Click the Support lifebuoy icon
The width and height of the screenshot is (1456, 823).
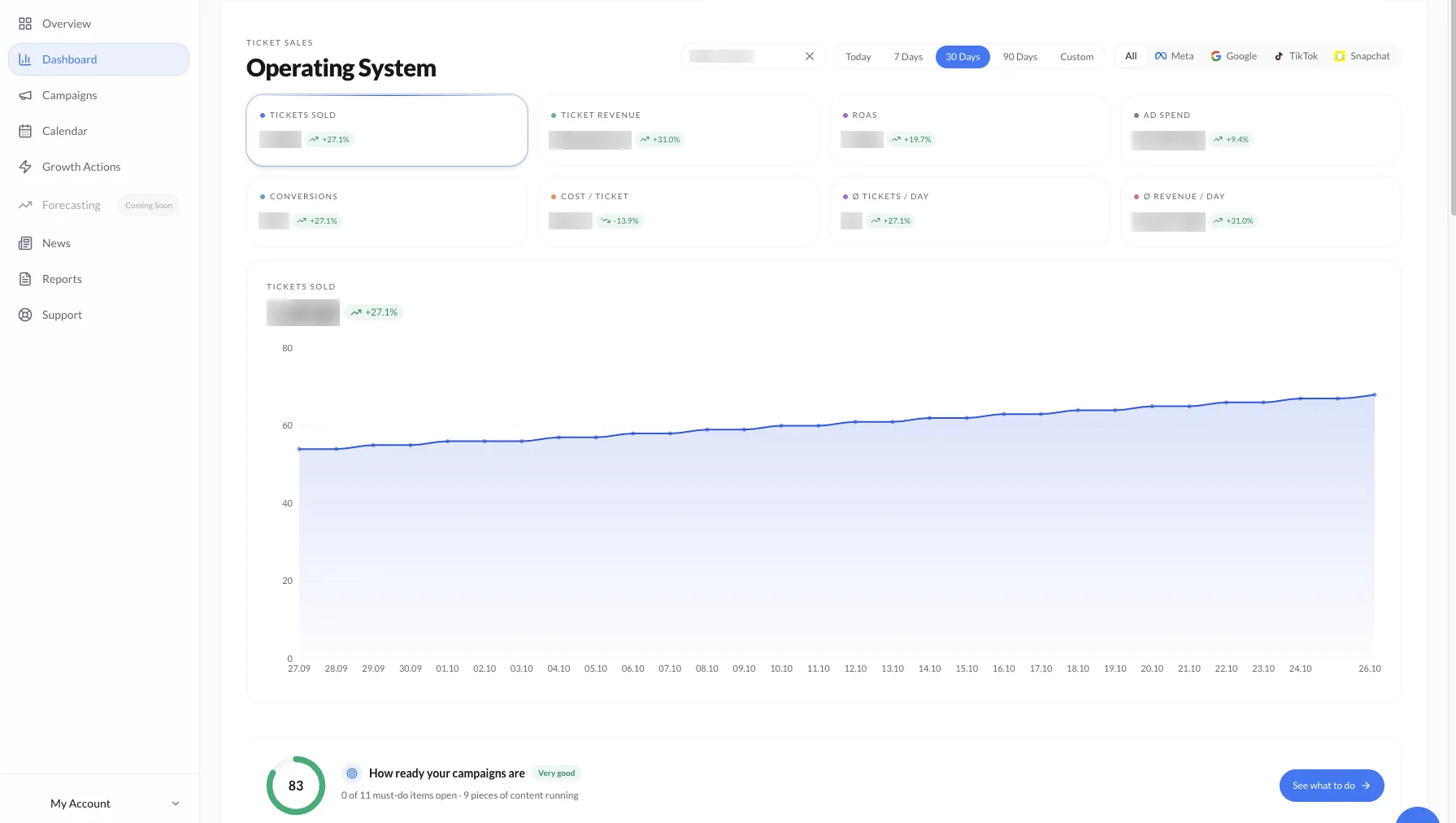coord(25,315)
